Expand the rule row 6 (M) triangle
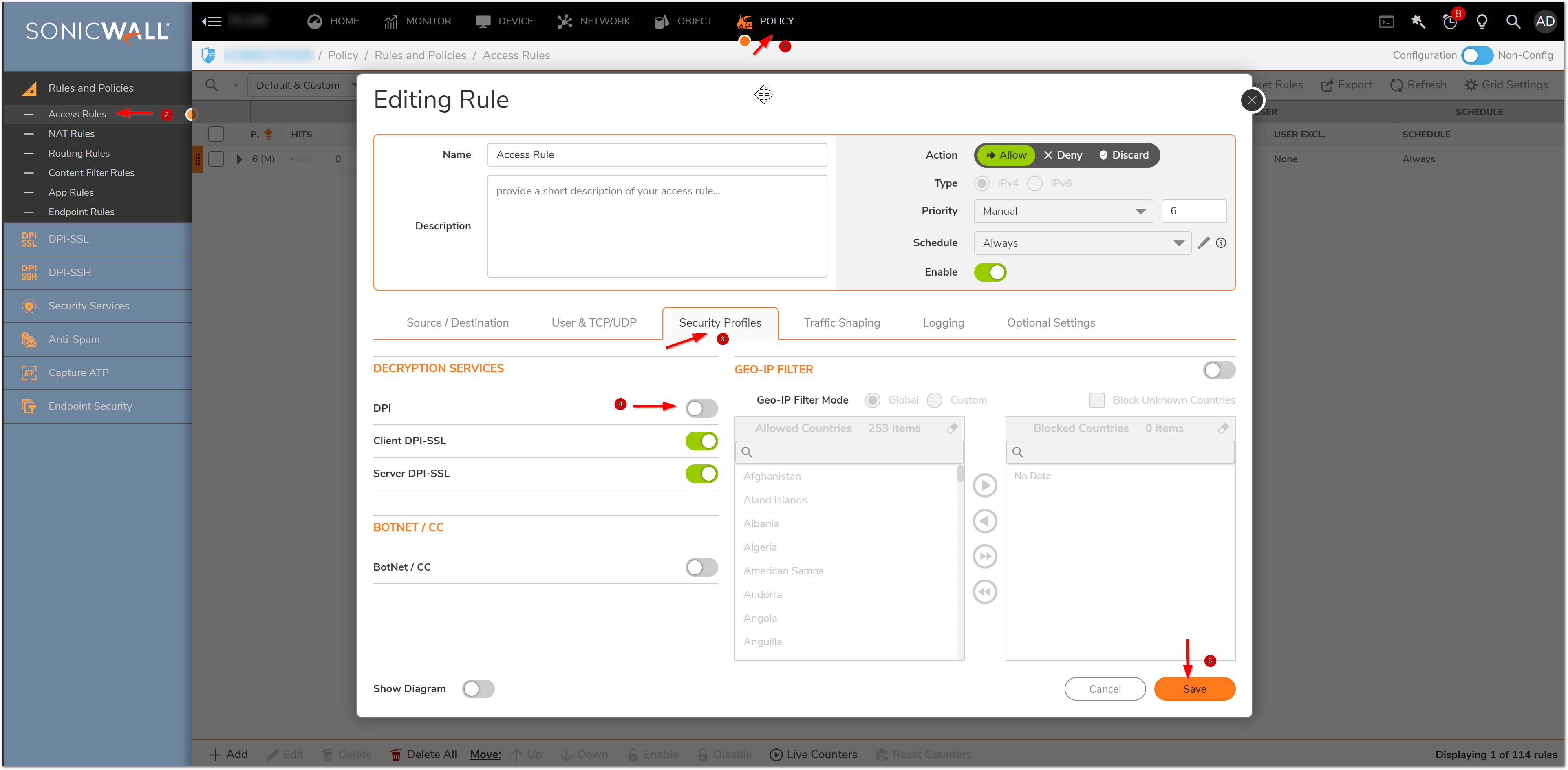 click(239, 159)
